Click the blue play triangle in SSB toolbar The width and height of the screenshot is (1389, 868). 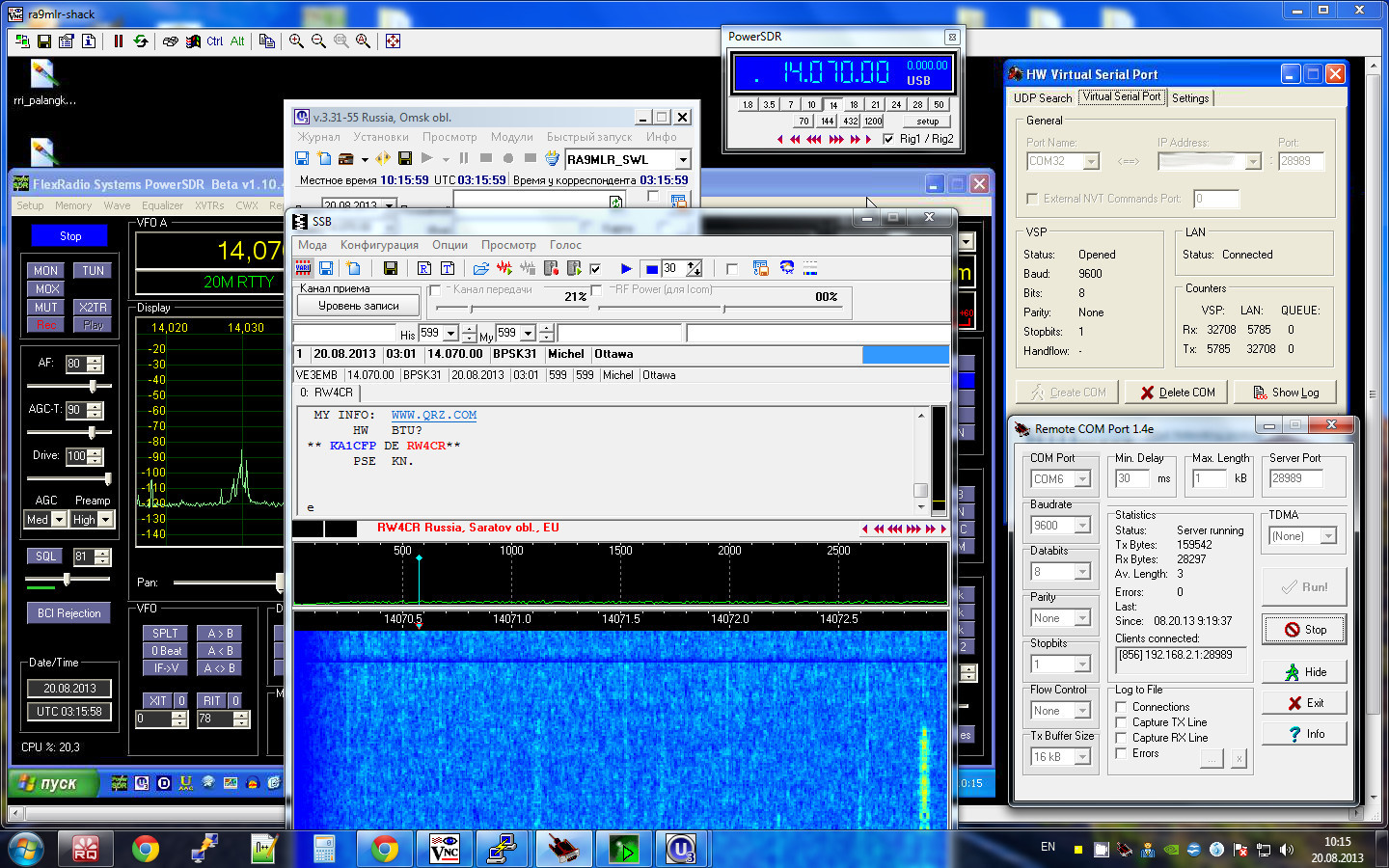(x=626, y=268)
